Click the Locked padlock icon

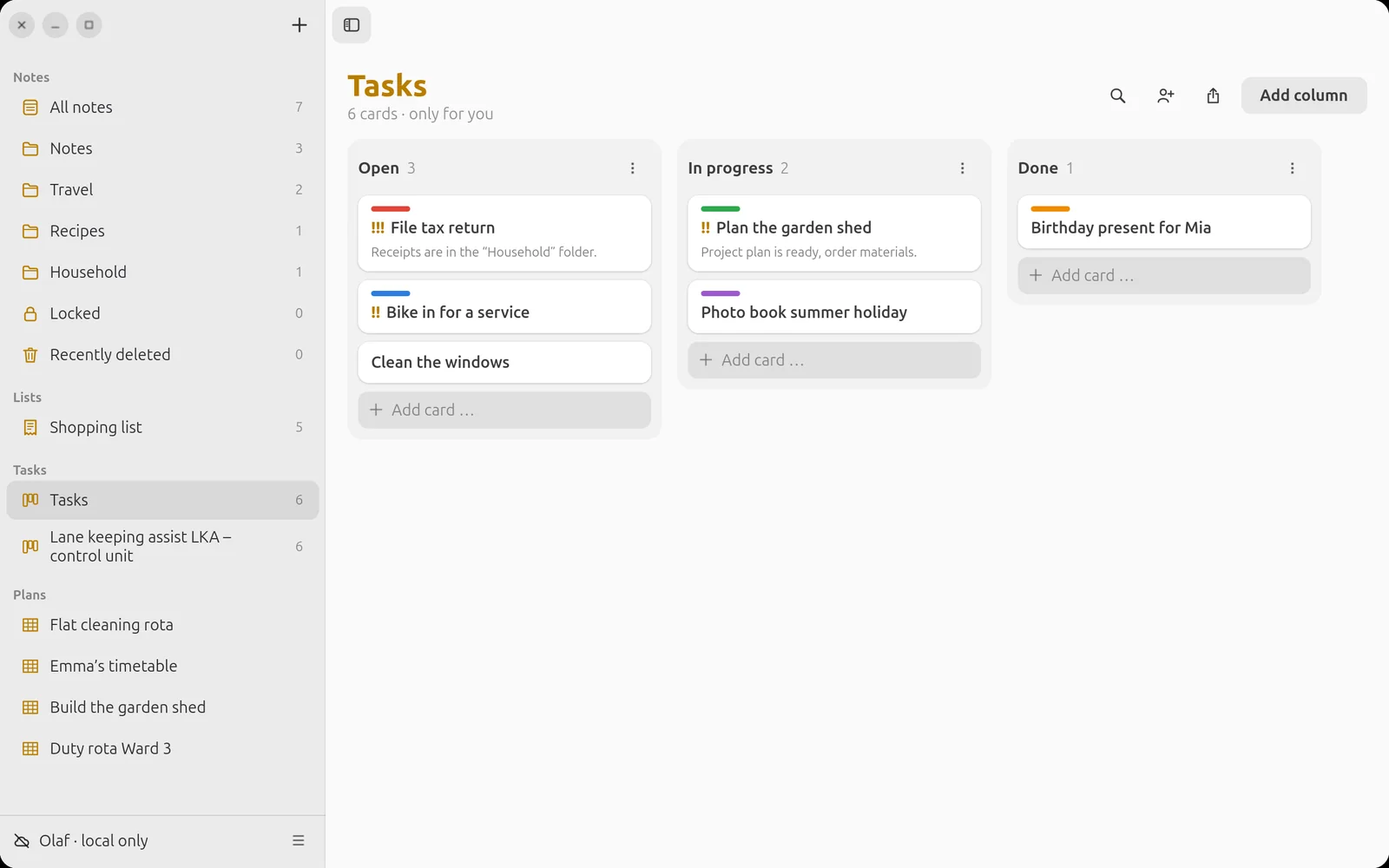pyautogui.click(x=30, y=313)
